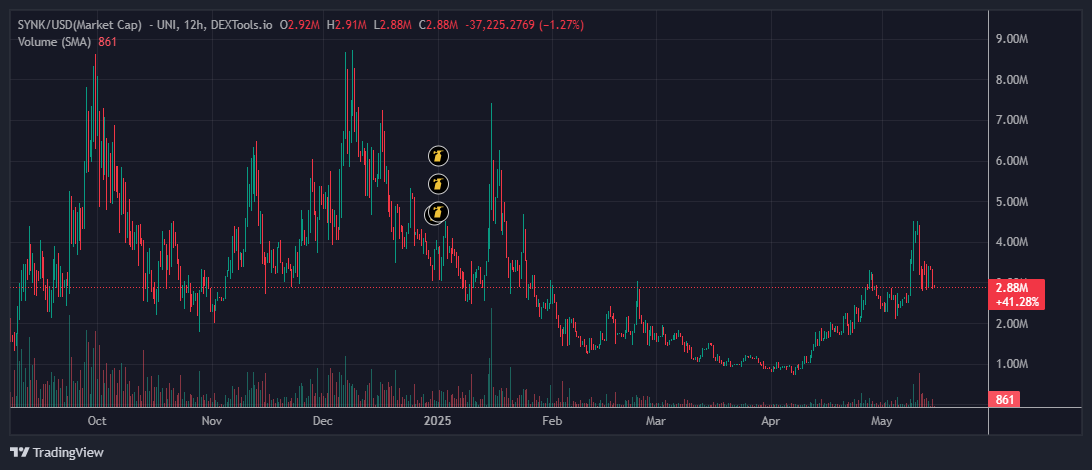
Task: Click the uppermost yellow event marker icon
Action: coord(438,156)
